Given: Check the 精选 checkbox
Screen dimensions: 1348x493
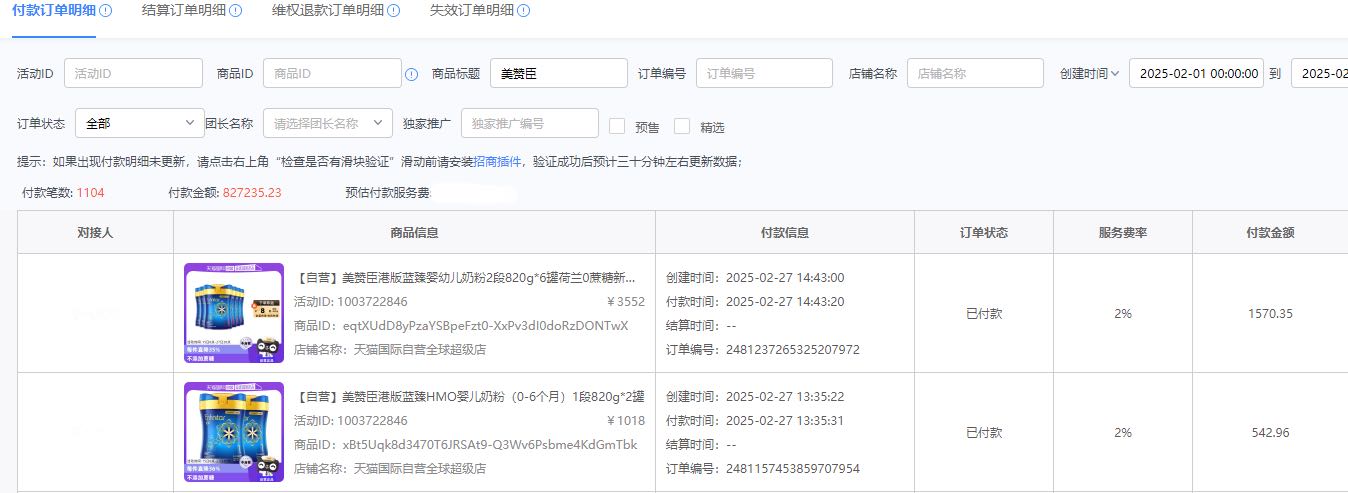Looking at the screenshot, I should 682,126.
